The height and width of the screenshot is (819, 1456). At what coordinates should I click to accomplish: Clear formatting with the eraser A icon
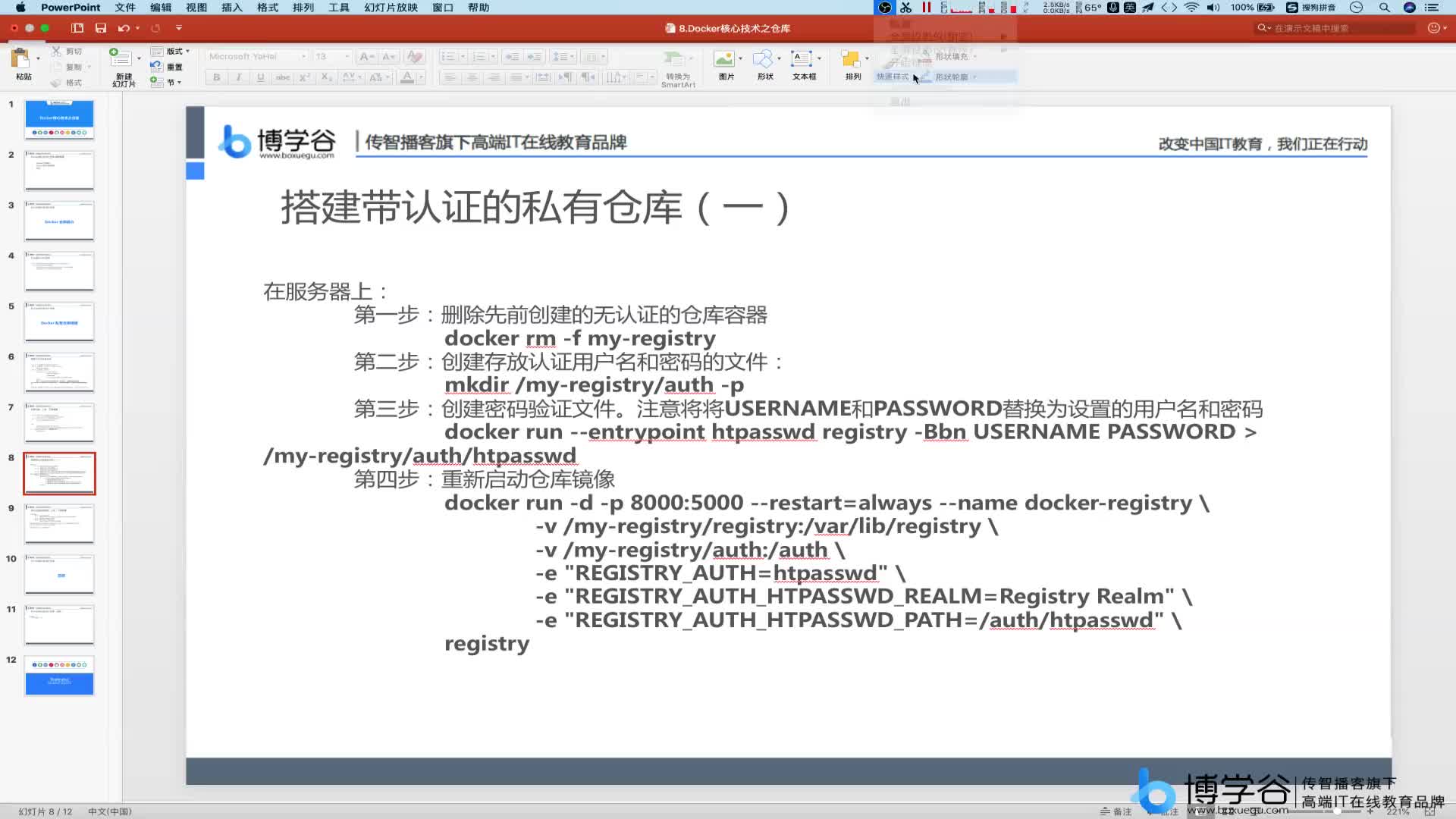click(414, 56)
